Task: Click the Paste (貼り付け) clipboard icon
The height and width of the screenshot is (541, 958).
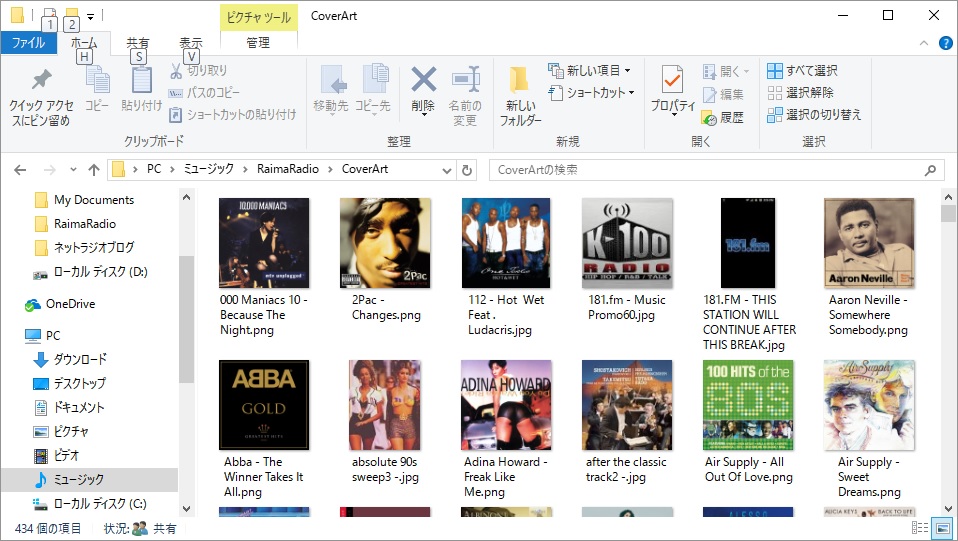Action: pos(141,79)
